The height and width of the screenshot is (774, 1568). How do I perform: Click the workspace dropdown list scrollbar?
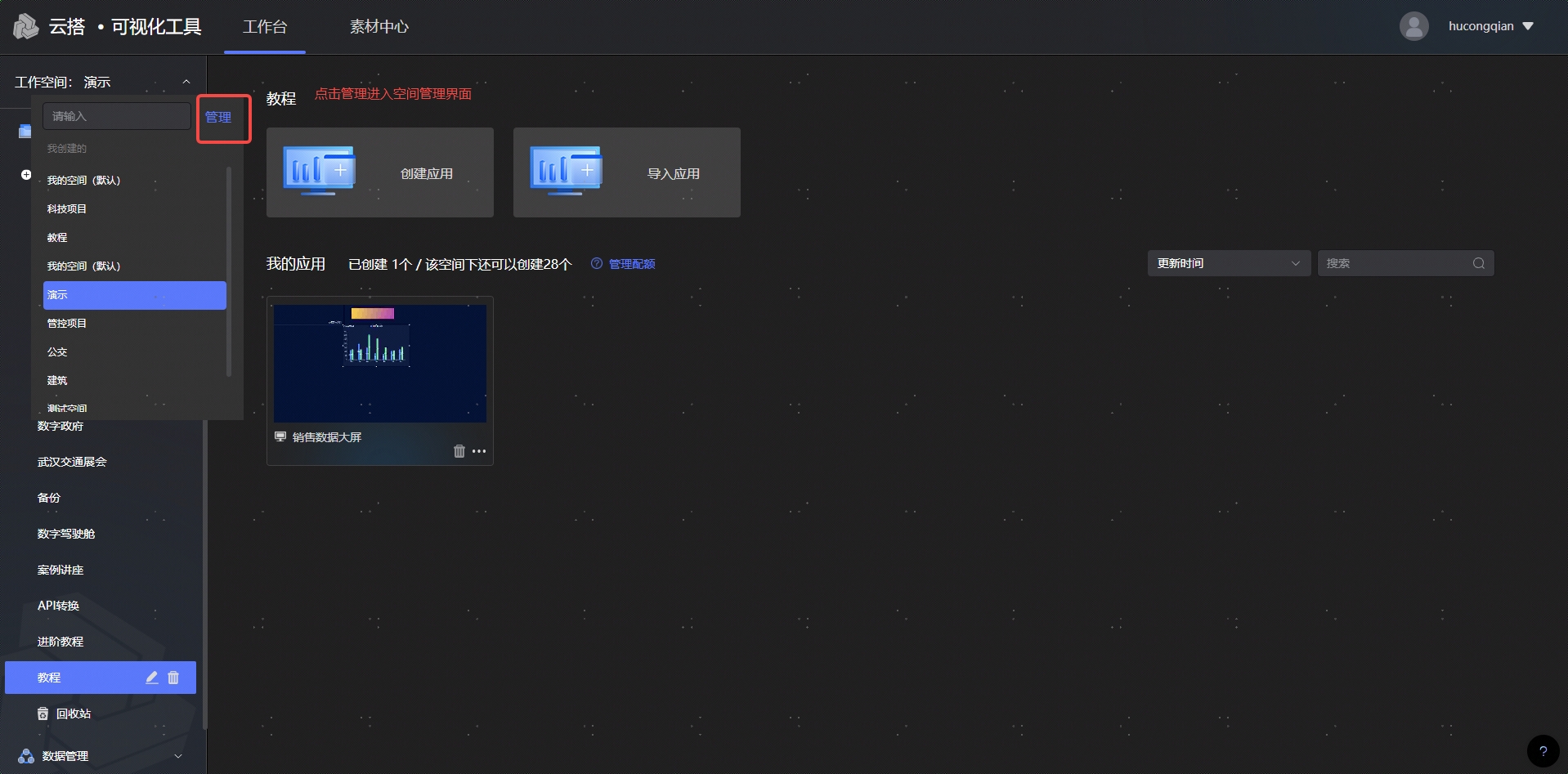[229, 271]
